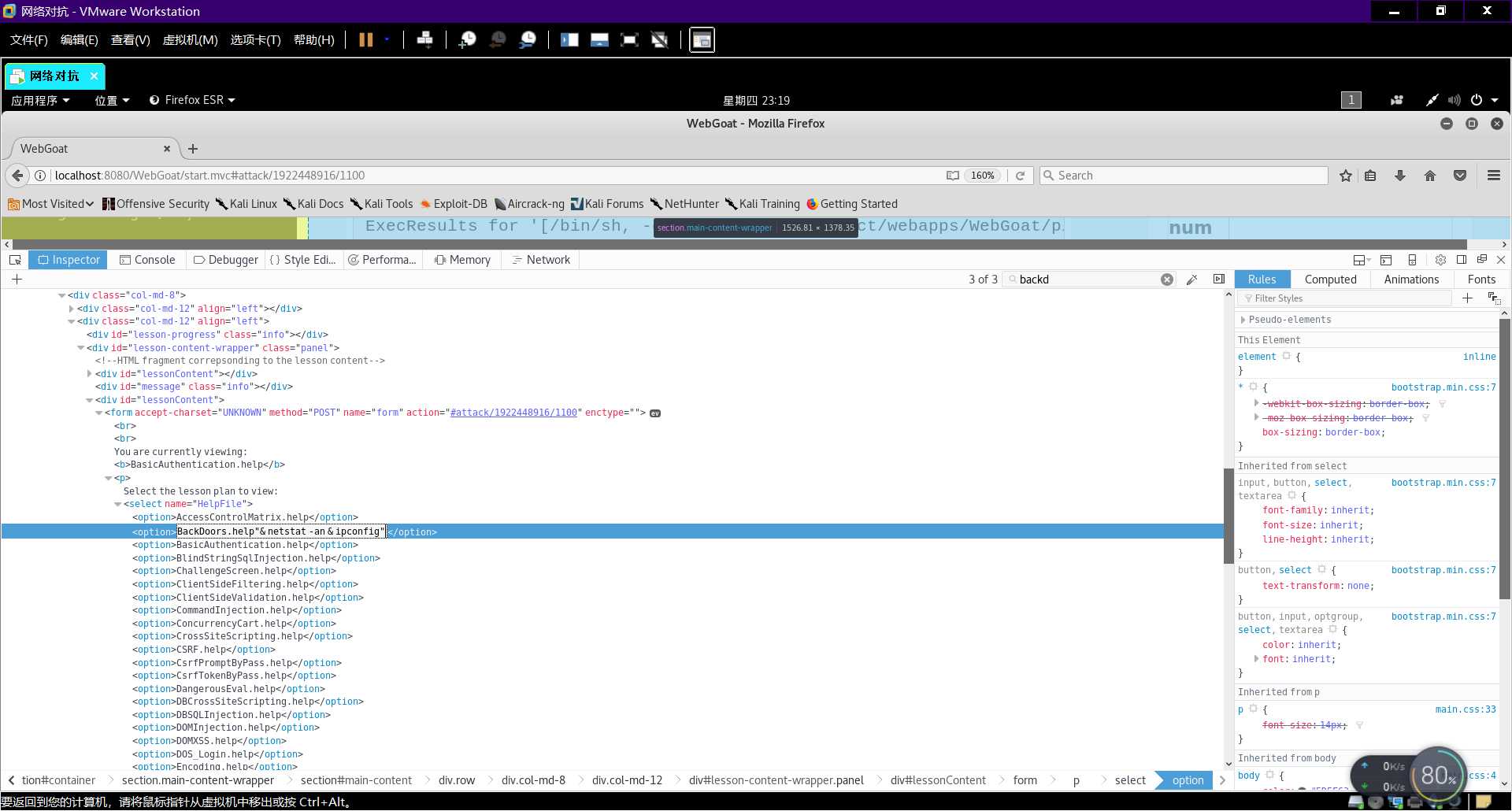Toggle pseudo-class panel icon in Rules
Viewport: 1512px width, 811px height.
pyautogui.click(x=1493, y=298)
